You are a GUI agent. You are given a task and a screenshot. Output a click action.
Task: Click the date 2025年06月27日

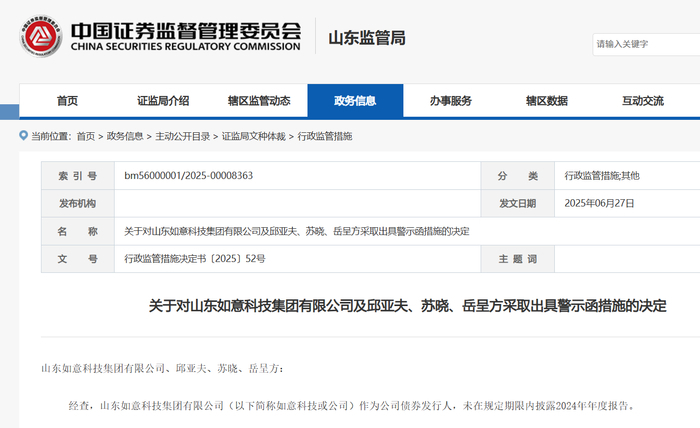click(599, 204)
